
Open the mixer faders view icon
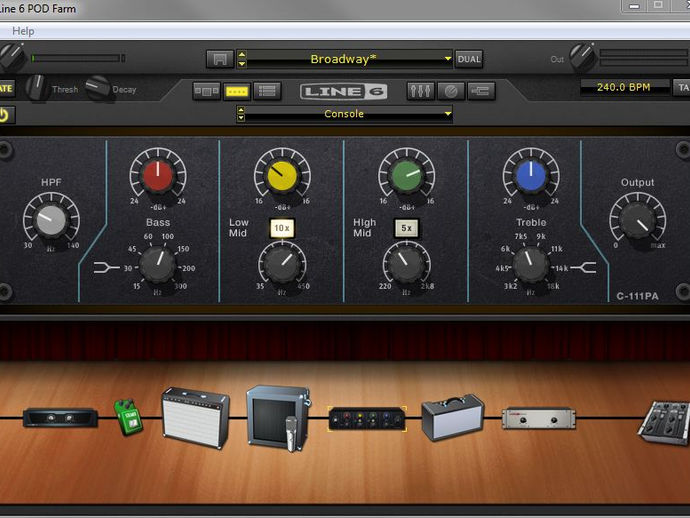[x=420, y=91]
